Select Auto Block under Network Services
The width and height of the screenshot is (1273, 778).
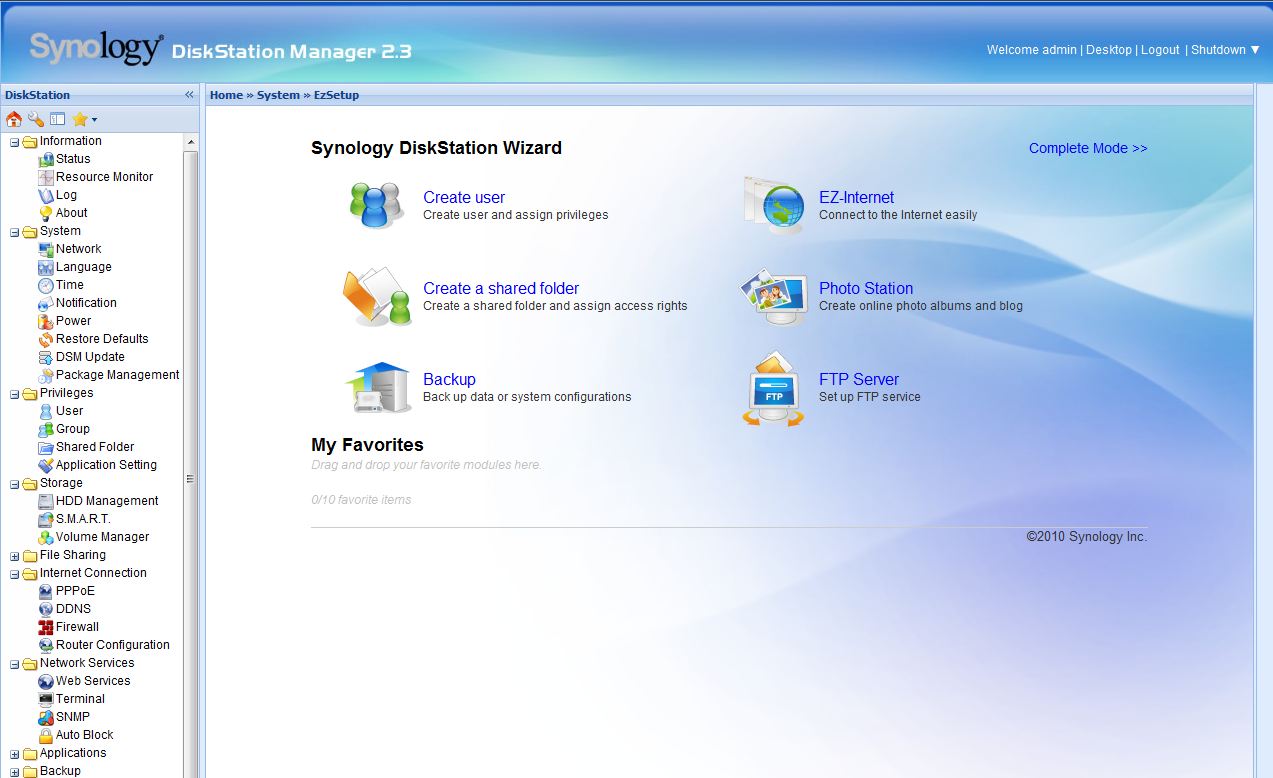(x=84, y=735)
